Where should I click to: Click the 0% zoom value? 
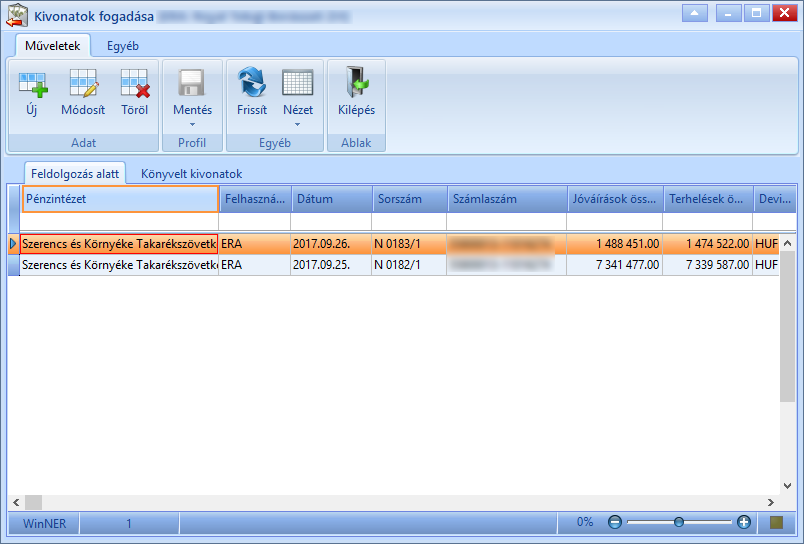[x=585, y=522]
